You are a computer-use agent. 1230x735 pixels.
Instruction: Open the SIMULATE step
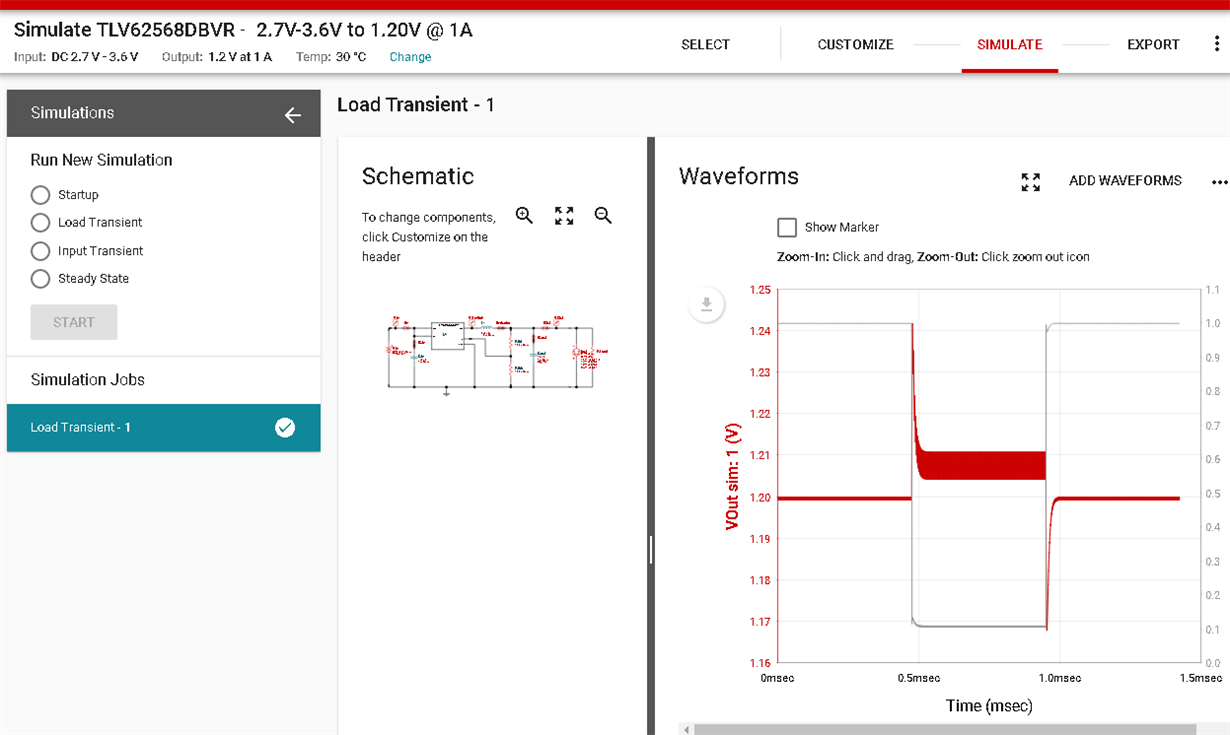point(1010,45)
